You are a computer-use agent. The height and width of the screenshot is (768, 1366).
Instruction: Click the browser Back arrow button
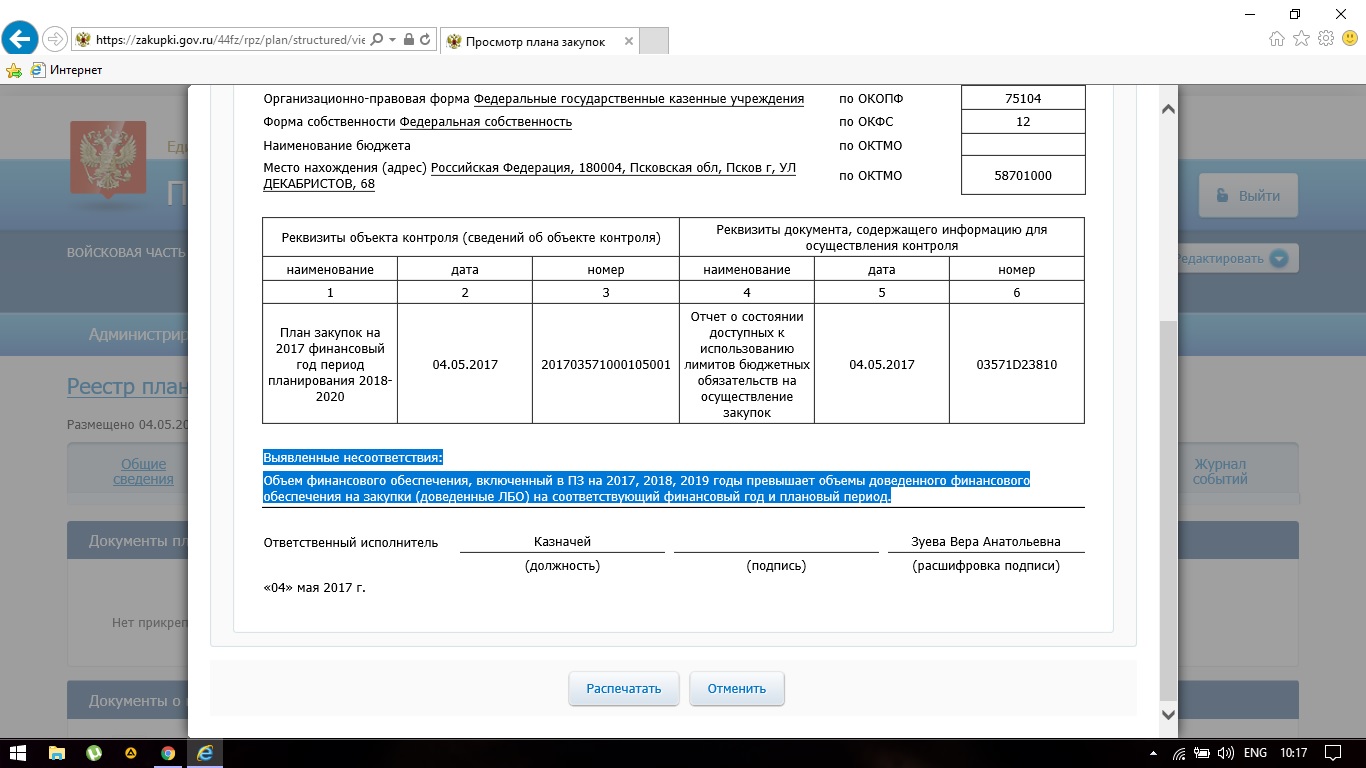click(21, 39)
